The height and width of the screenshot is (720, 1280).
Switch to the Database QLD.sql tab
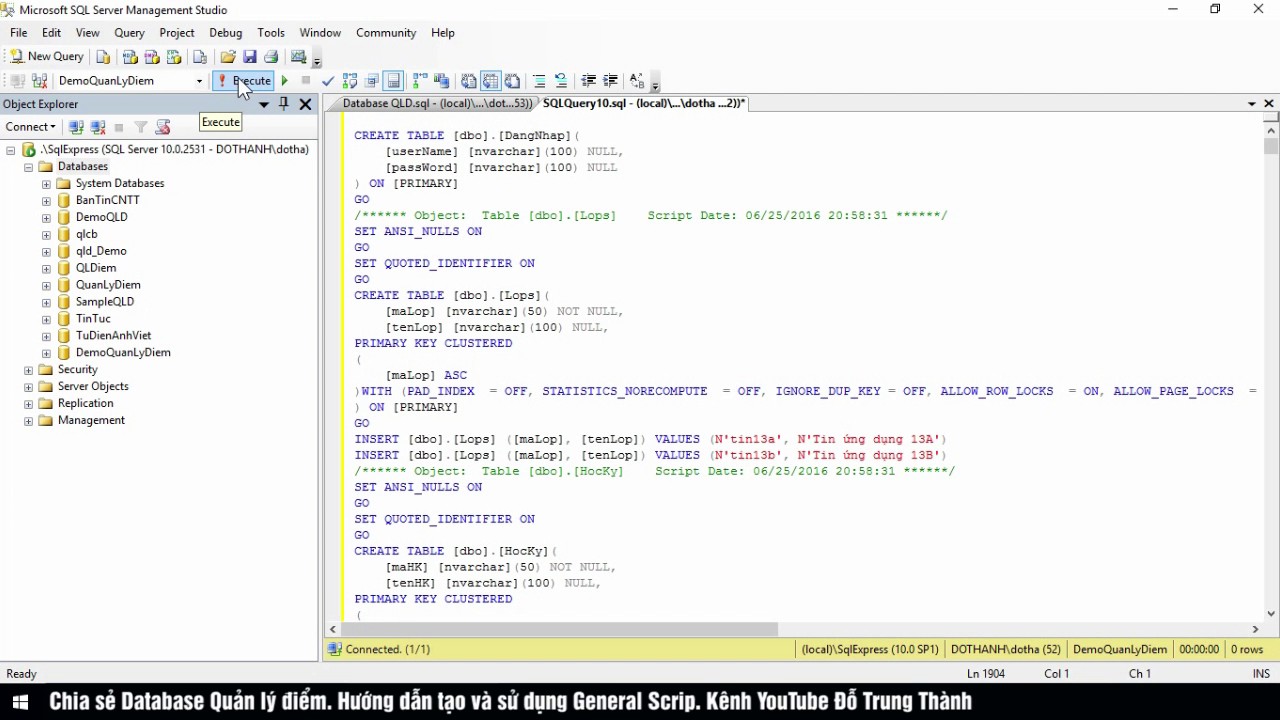click(x=436, y=103)
